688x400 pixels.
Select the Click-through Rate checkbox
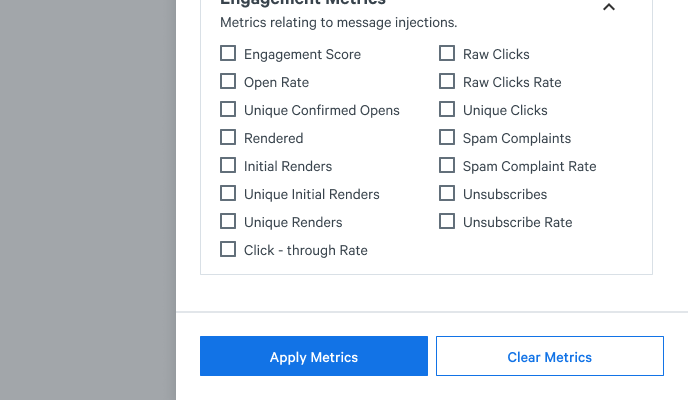click(228, 250)
